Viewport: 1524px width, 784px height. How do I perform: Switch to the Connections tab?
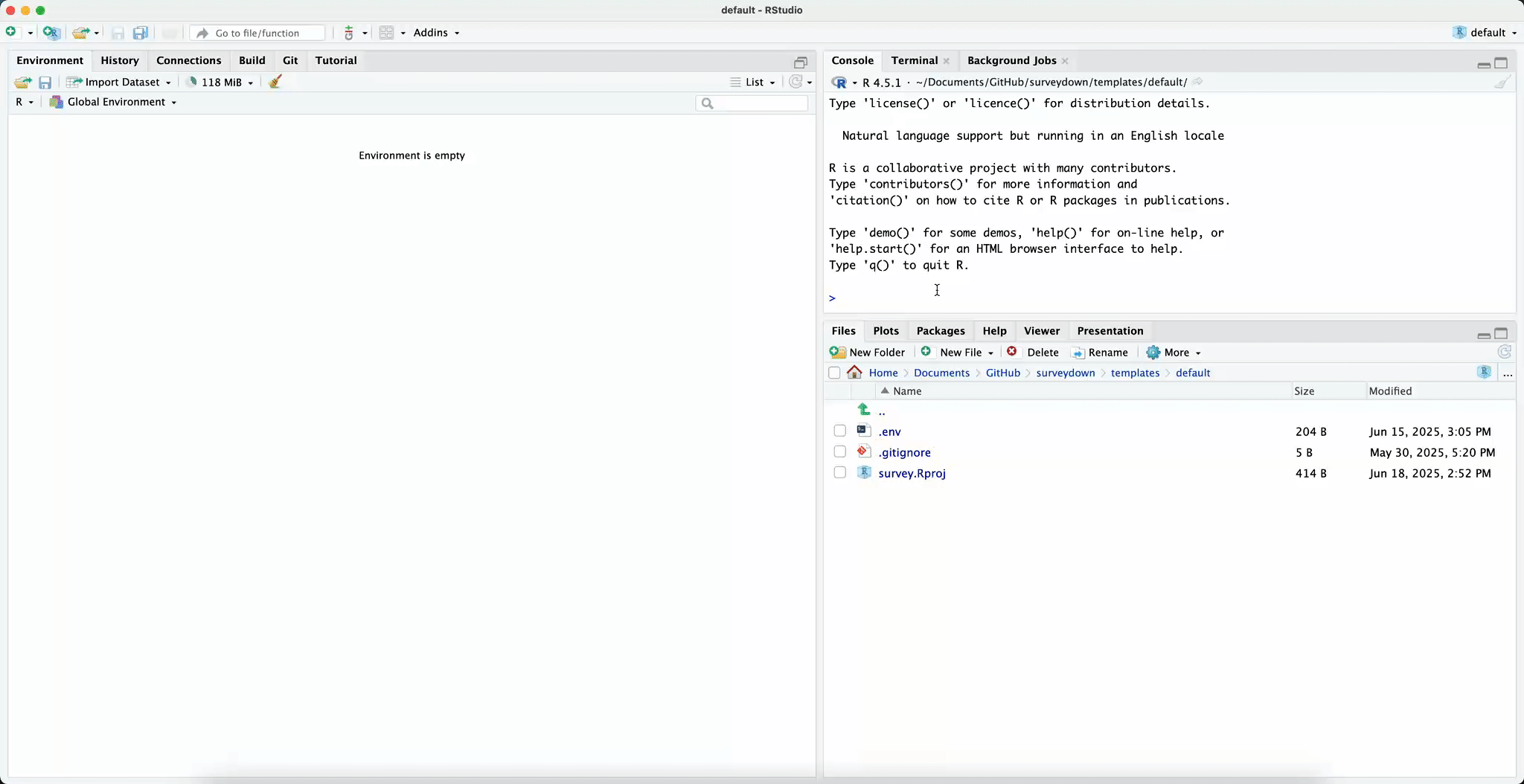tap(189, 60)
